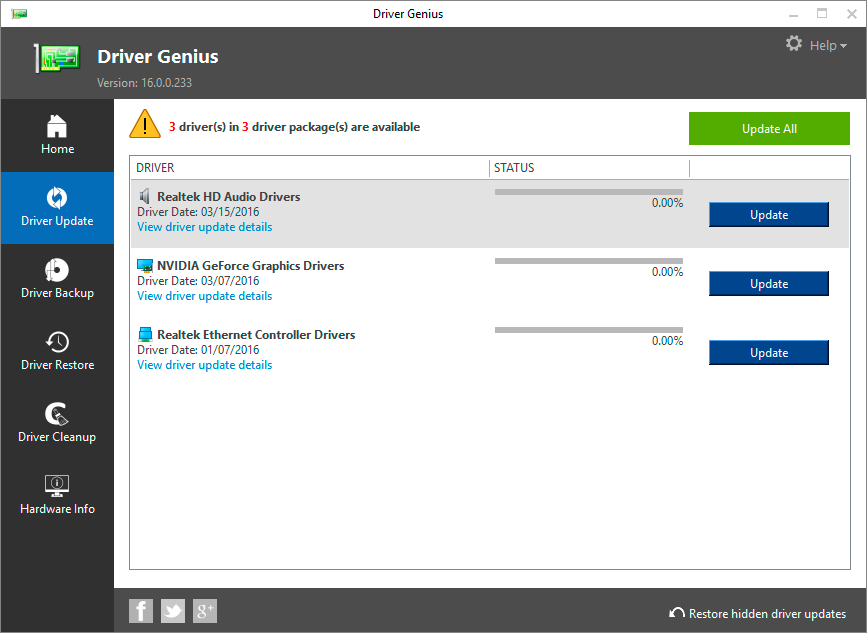Screen dimensions: 867x633
Task: Open the Google Plus icon
Action: [205, 611]
